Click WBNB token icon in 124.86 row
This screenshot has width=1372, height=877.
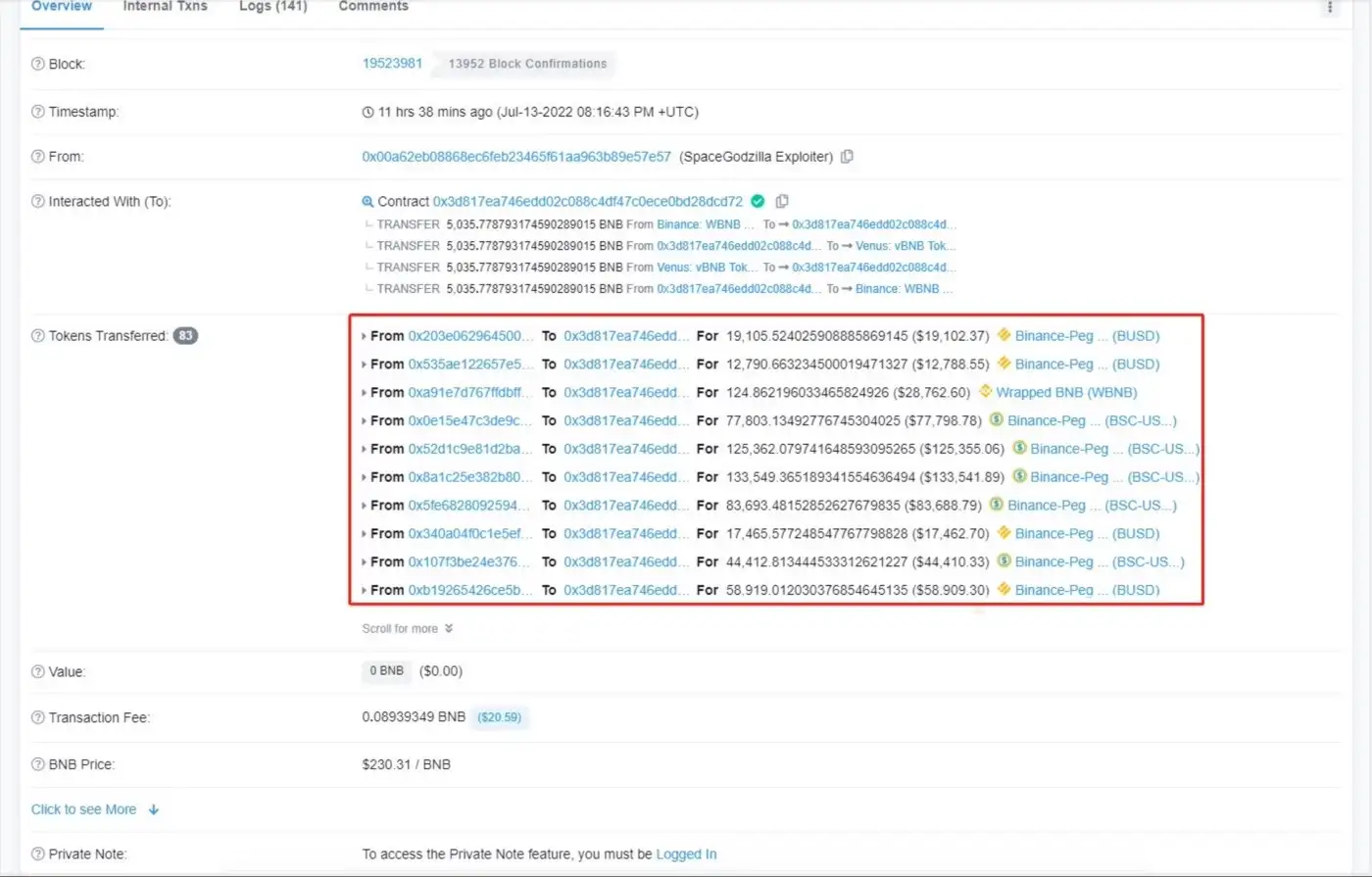pos(985,392)
